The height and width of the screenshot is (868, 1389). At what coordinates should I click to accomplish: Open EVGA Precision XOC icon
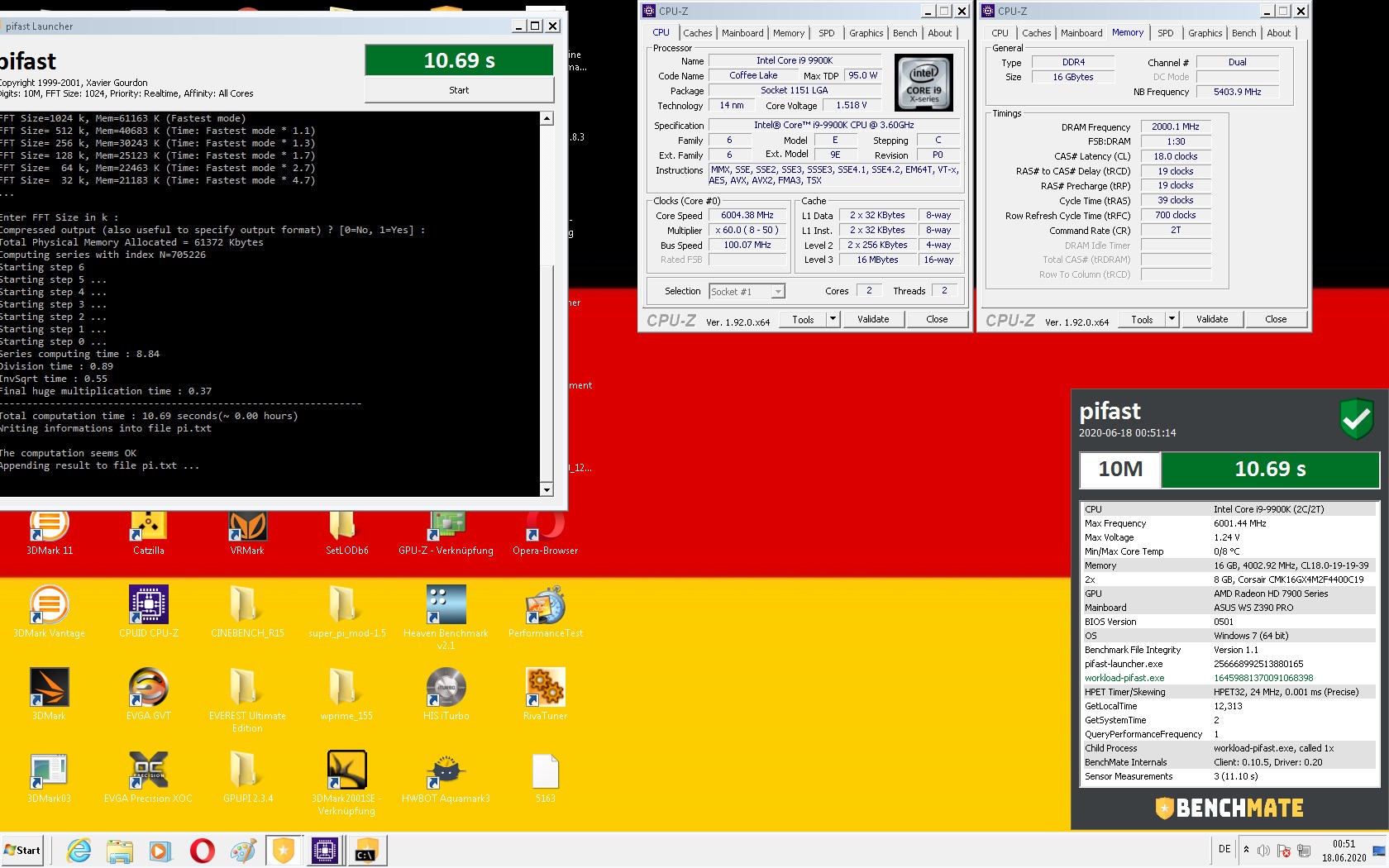tap(149, 777)
